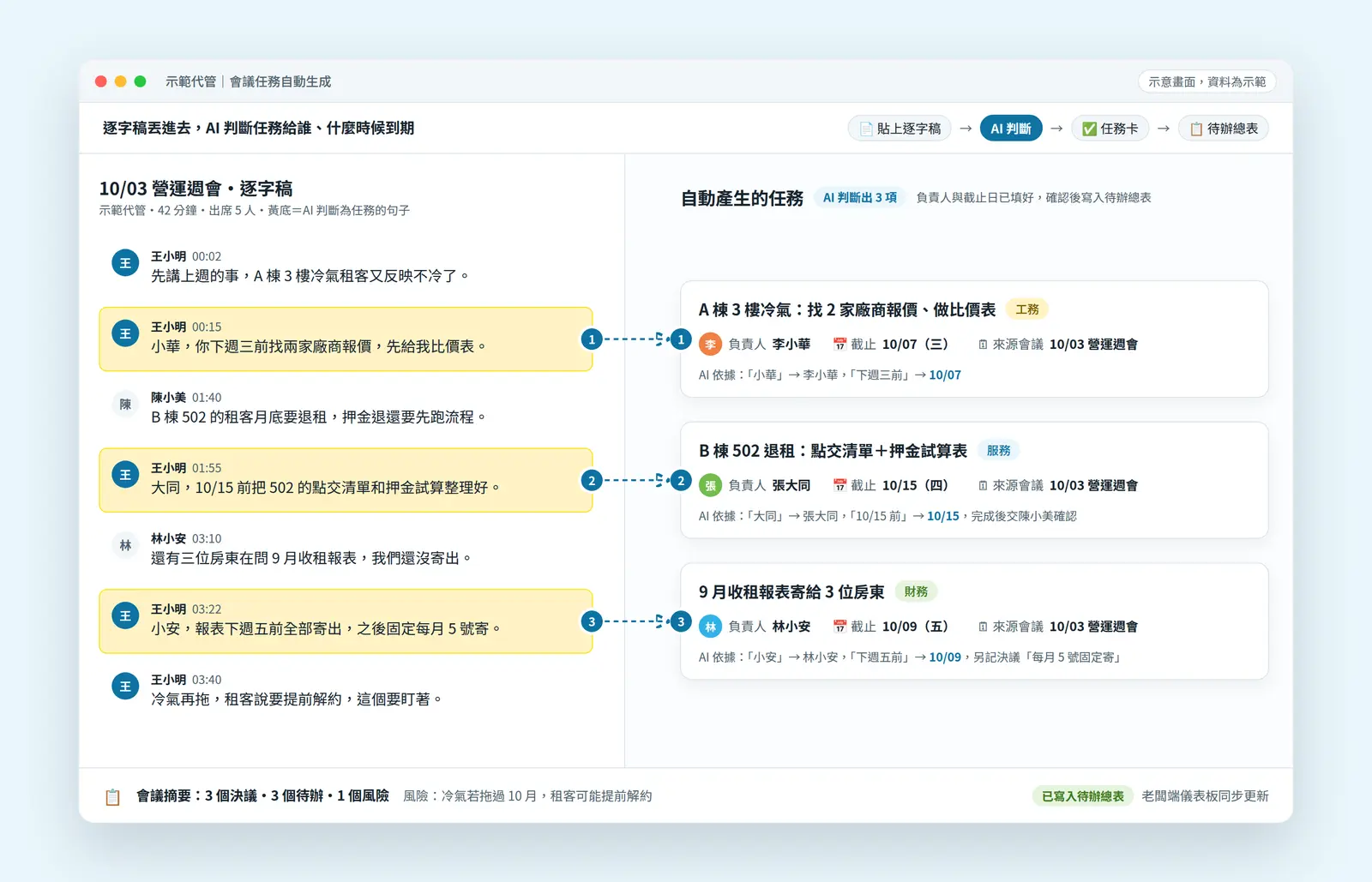Click 老闆端儀表板同步更新 text

click(1205, 796)
